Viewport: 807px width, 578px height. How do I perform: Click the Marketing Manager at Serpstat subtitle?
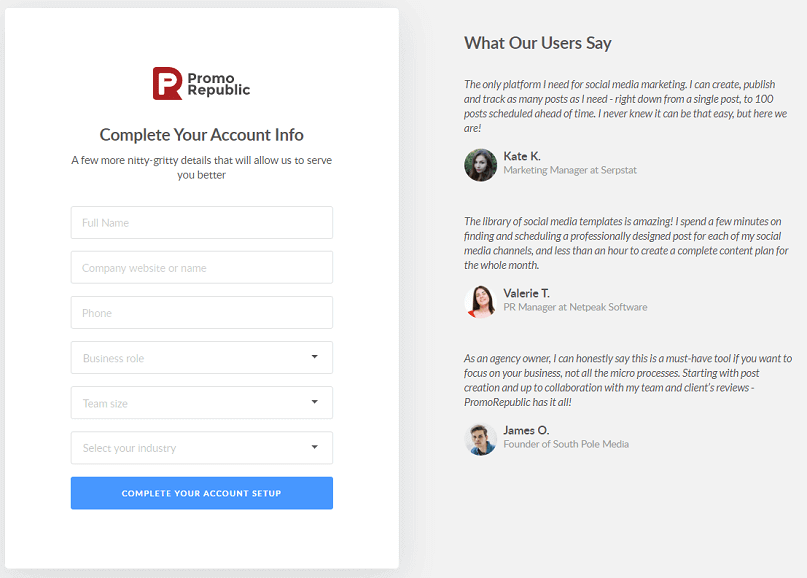tap(569, 171)
